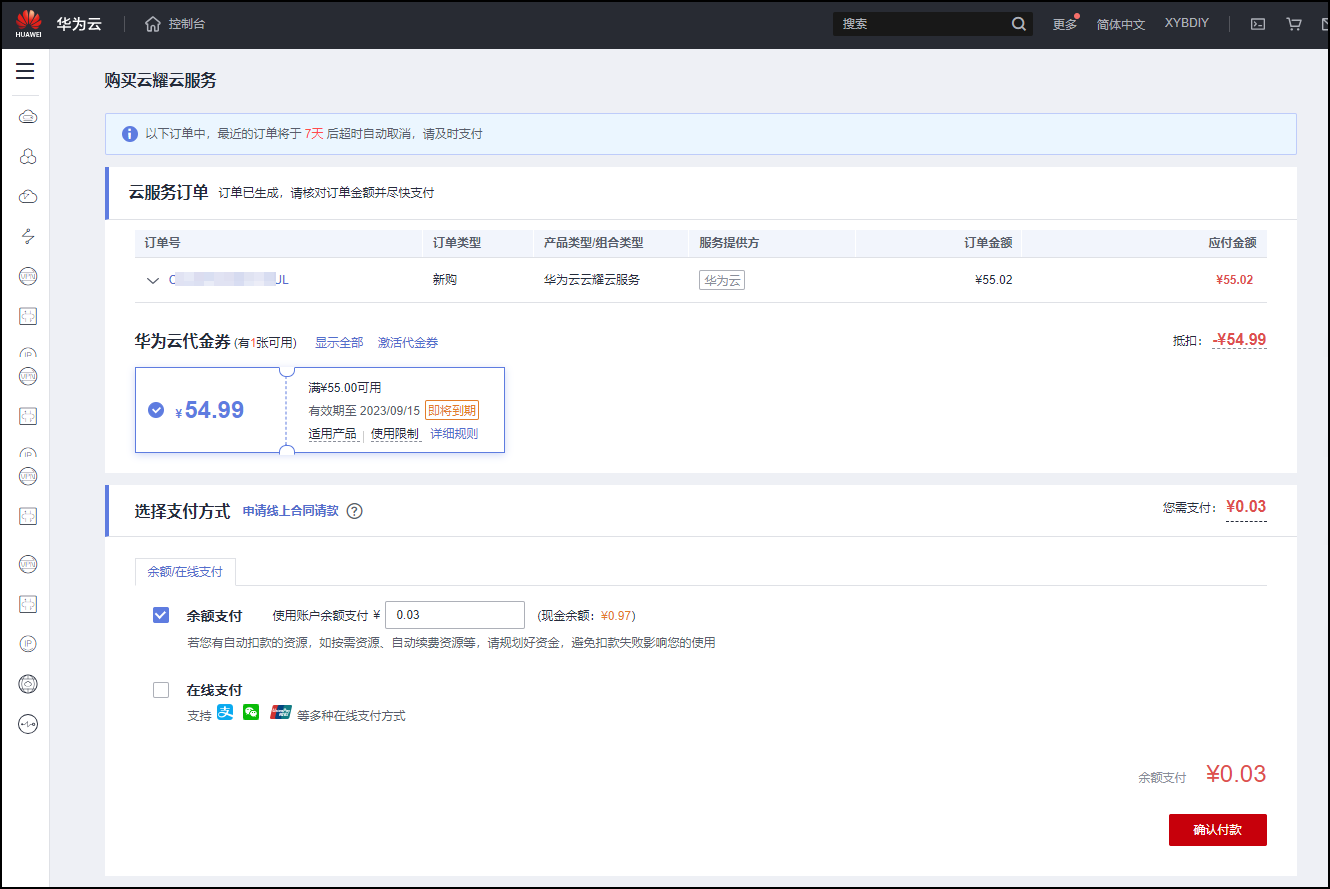
Task: Click 激活代金券 link
Action: pos(408,343)
